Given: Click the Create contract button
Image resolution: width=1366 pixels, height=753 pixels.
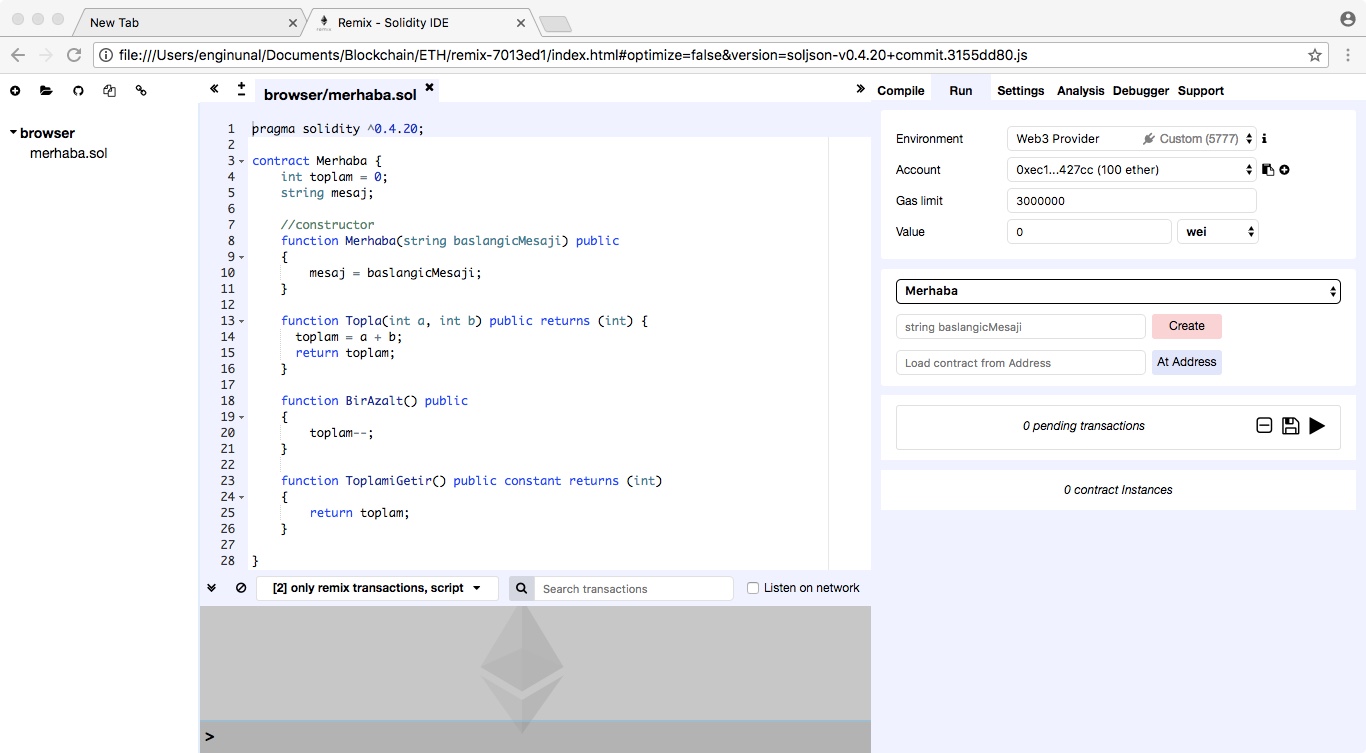Looking at the screenshot, I should click(x=1187, y=326).
